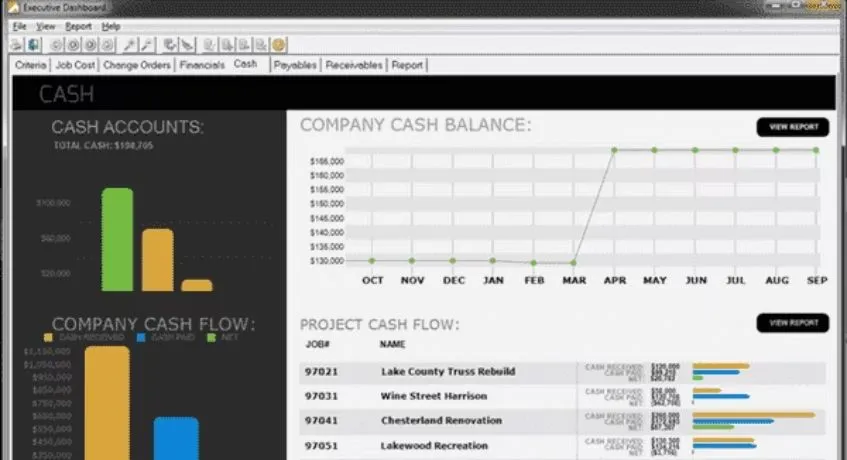This screenshot has width=847, height=460.
Task: Click the previous-record round navigation icon
Action: (x=73, y=45)
